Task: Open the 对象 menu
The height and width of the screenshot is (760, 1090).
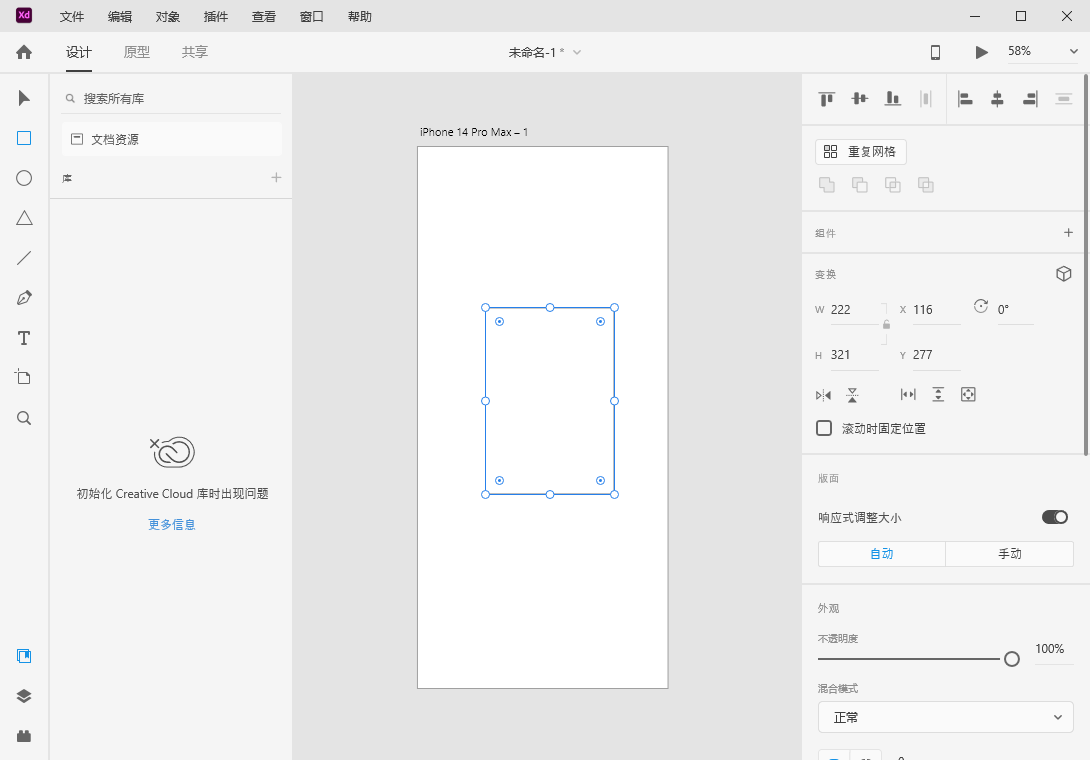Action: click(x=168, y=17)
